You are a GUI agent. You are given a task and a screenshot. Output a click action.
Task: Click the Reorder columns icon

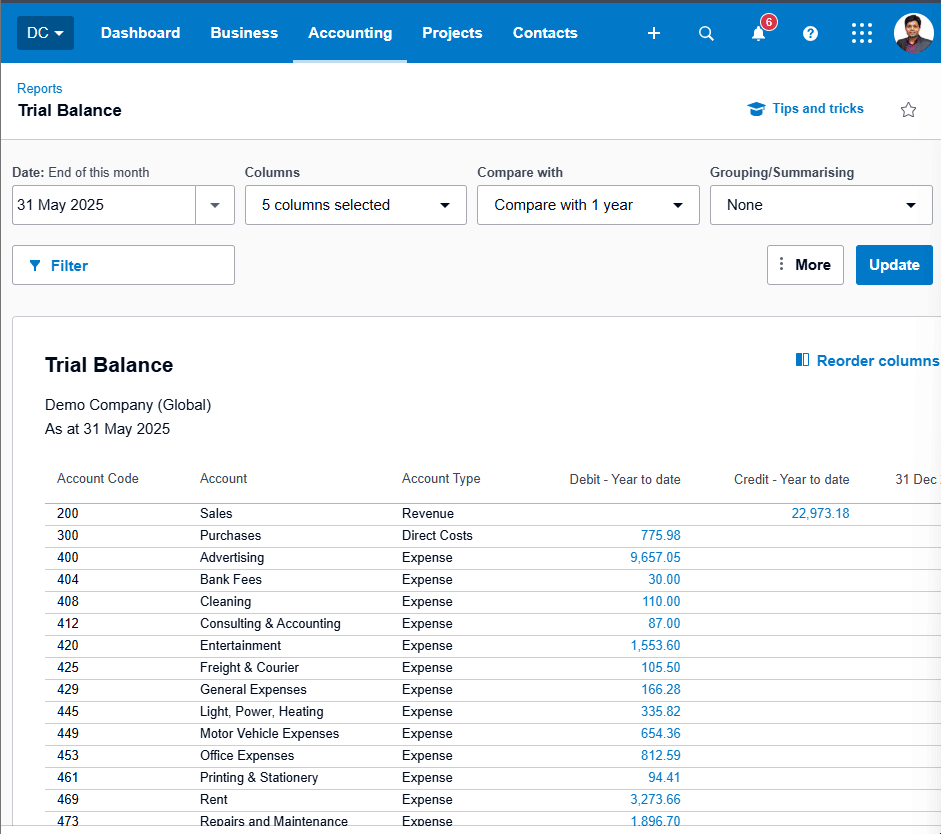[x=802, y=360]
